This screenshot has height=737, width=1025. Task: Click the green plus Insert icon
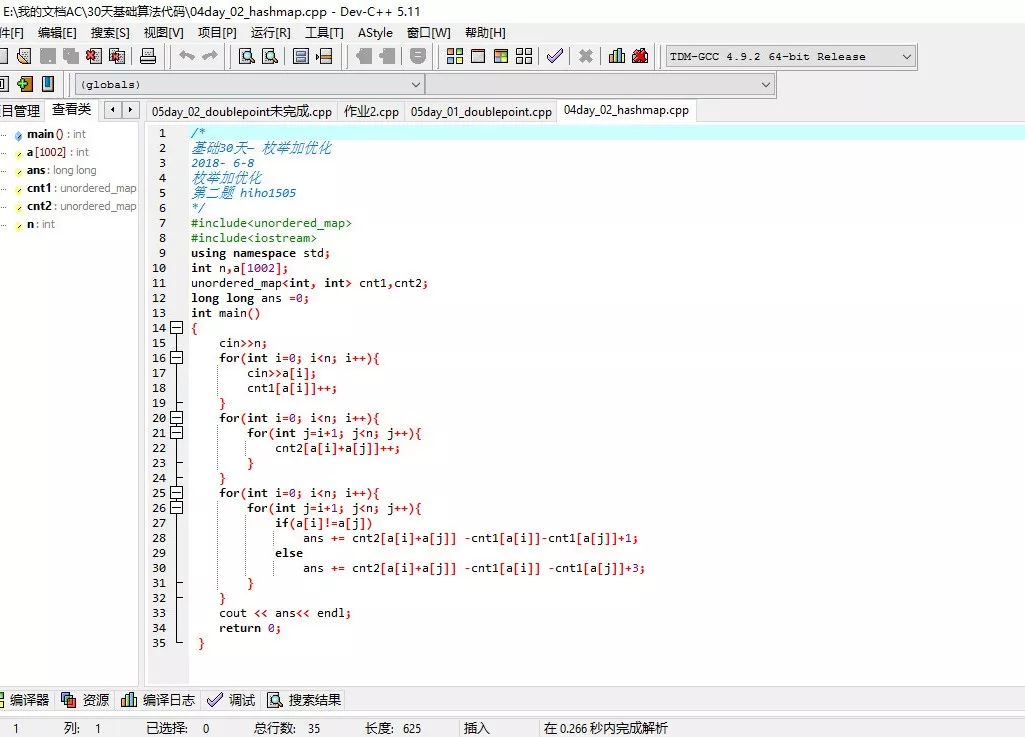coord(25,84)
